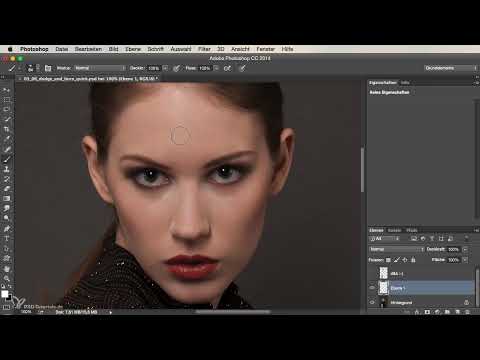This screenshot has height=360, width=480.
Task: Hide the selected Ebene 1 layer
Action: [x=372, y=288]
